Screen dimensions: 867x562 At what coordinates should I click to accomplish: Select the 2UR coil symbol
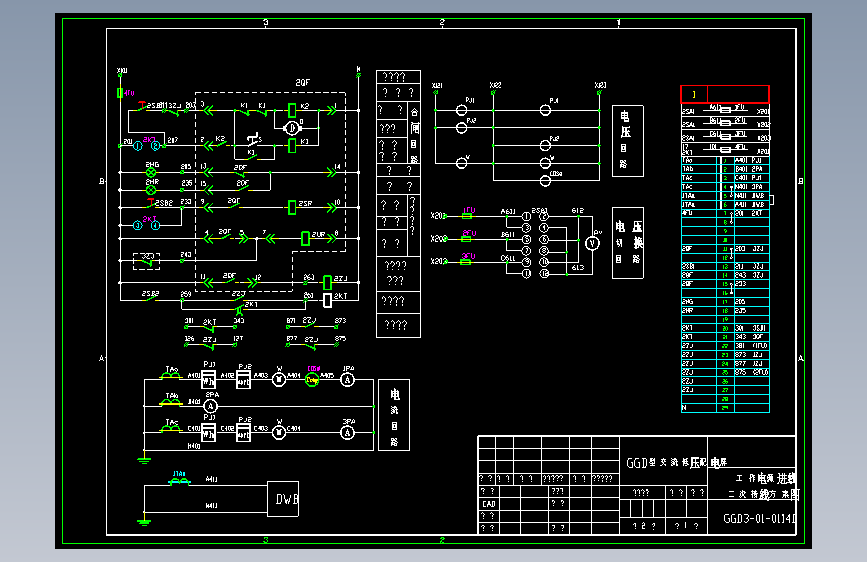[x=305, y=238]
